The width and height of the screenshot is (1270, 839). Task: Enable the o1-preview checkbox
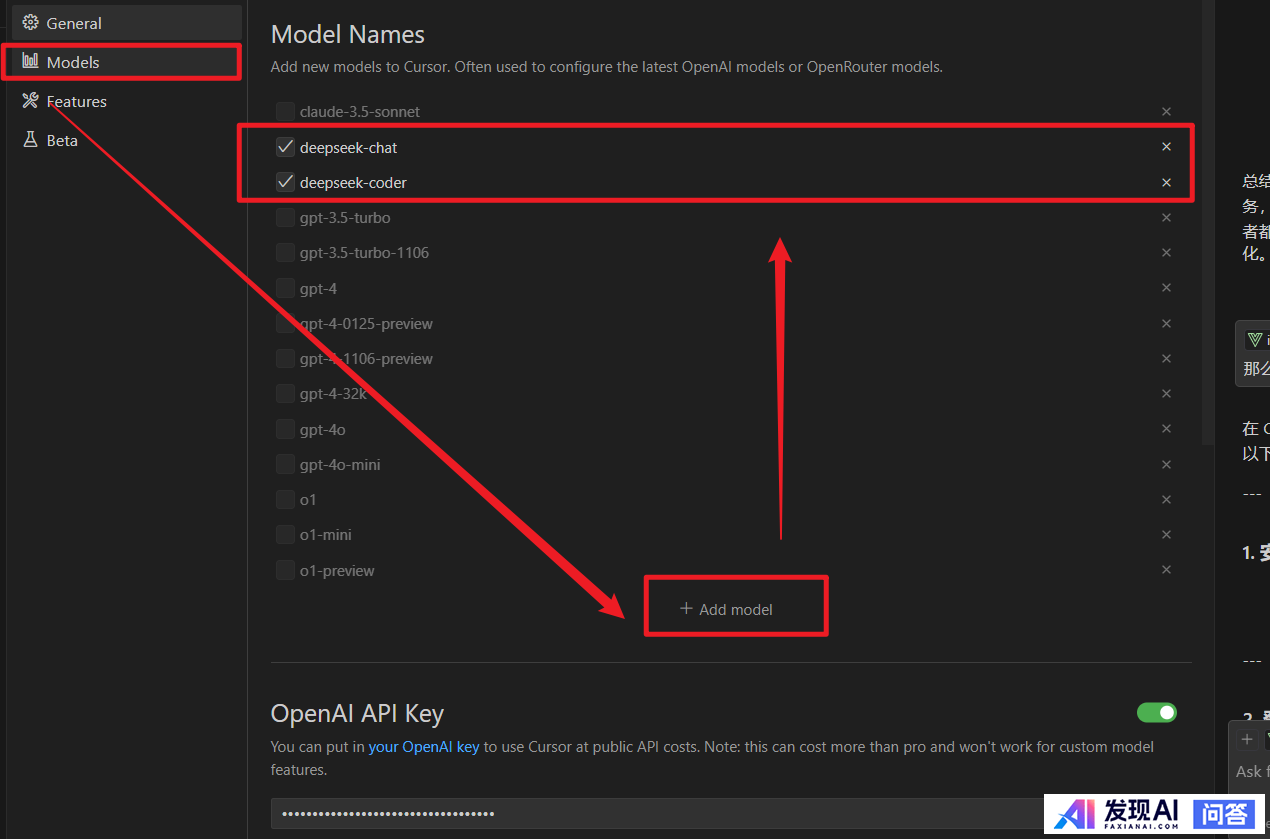285,570
